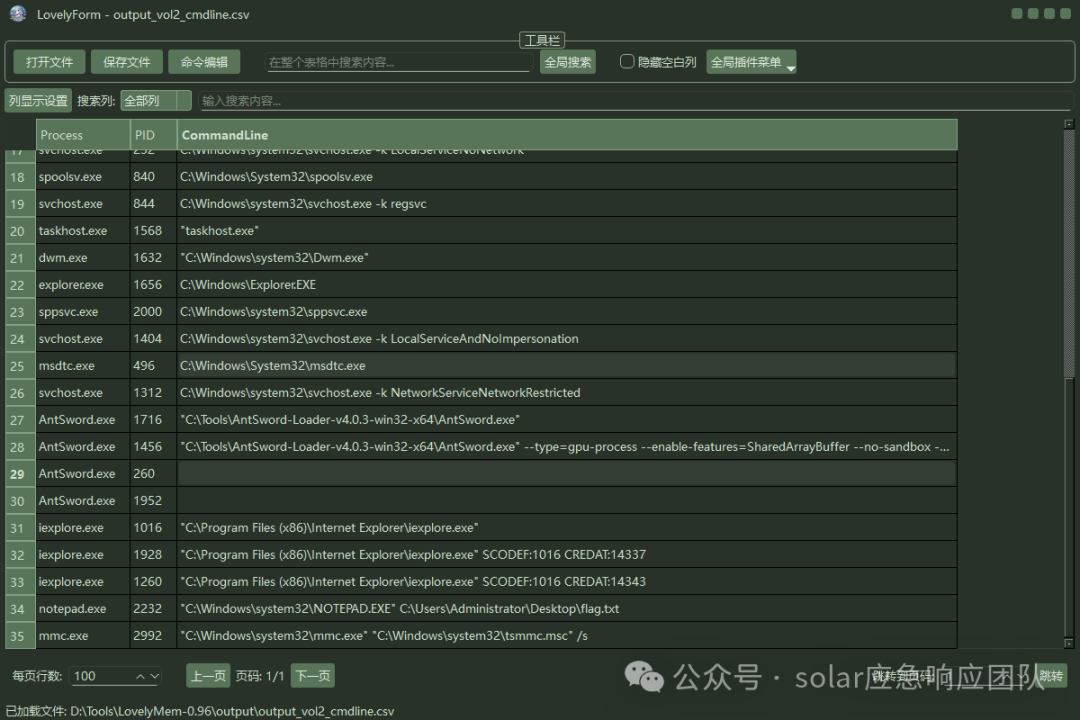The image size is (1080, 720).
Task: Expand the 搜索列 全部列 combo box
Action: (x=156, y=101)
